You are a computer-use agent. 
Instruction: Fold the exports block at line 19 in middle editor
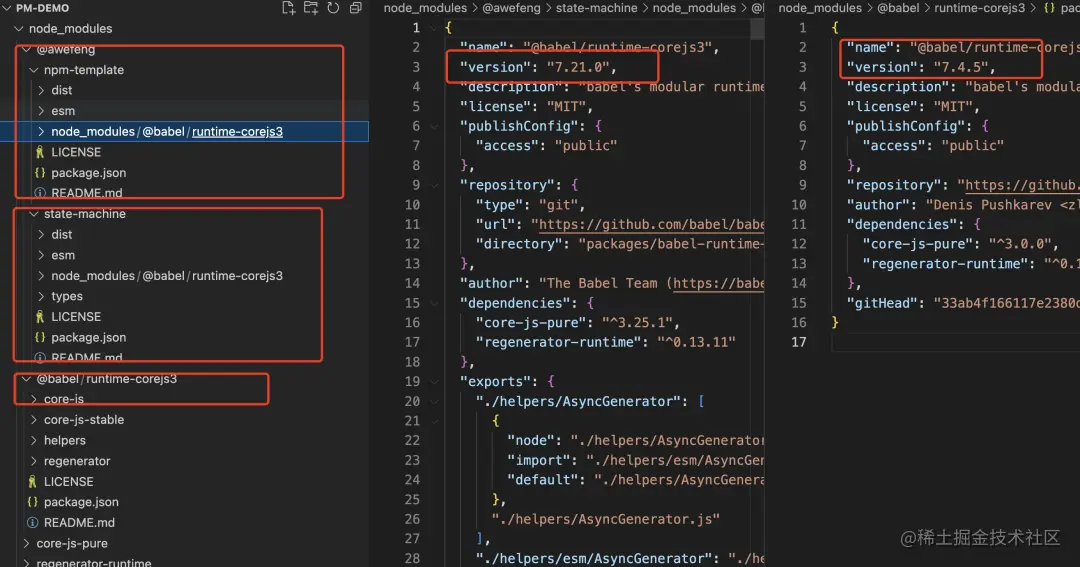pos(434,382)
